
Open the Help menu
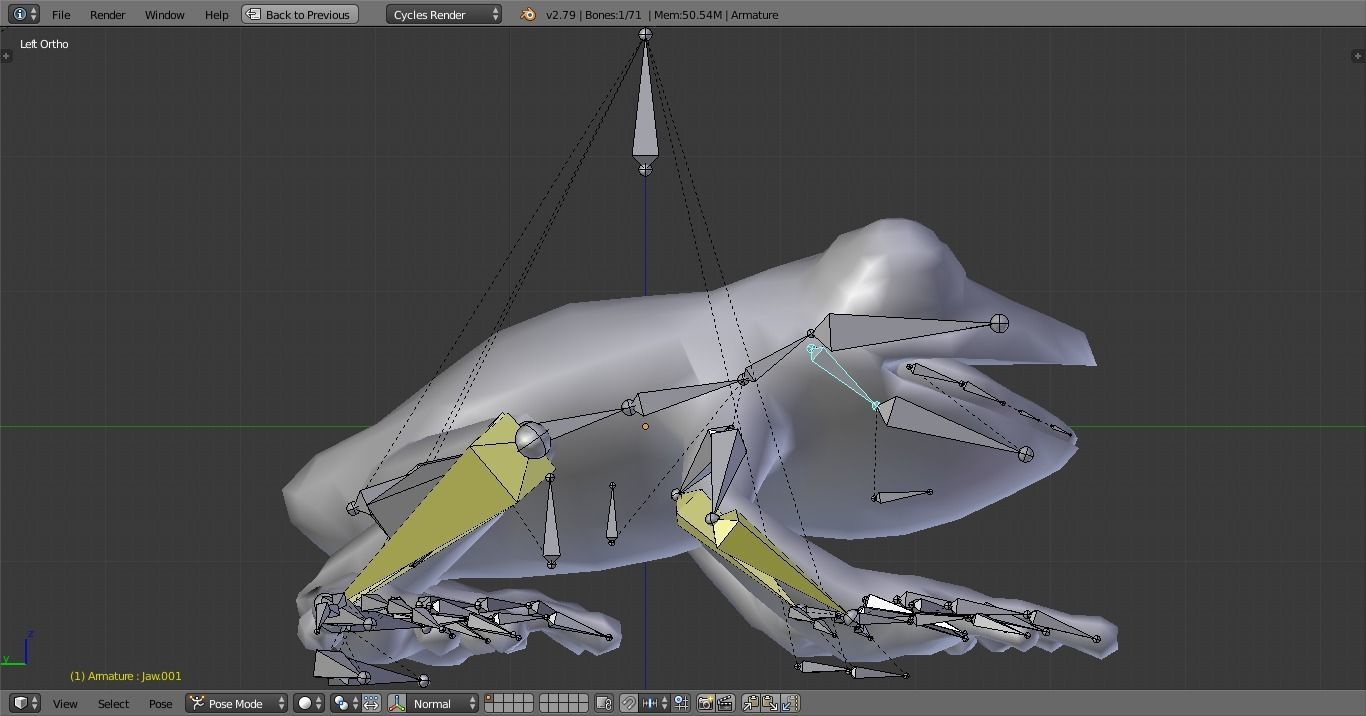(x=216, y=14)
